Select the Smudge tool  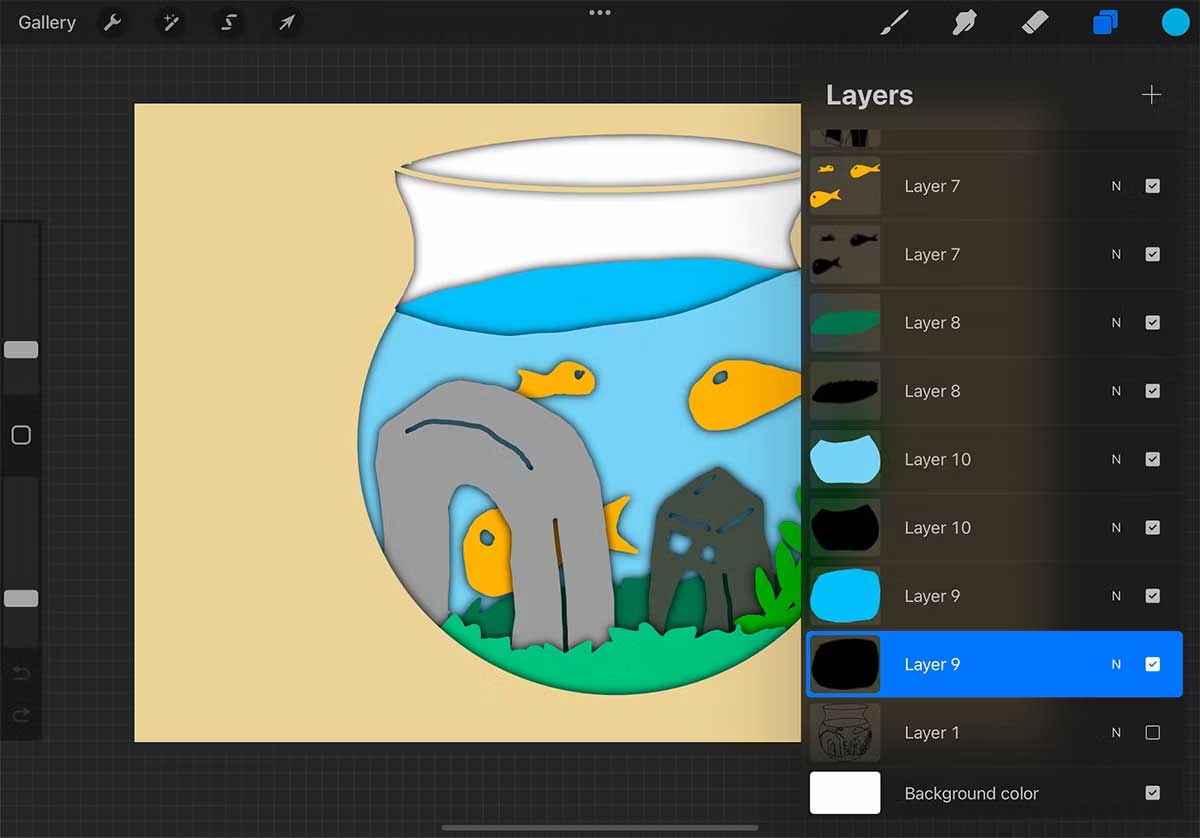(963, 22)
